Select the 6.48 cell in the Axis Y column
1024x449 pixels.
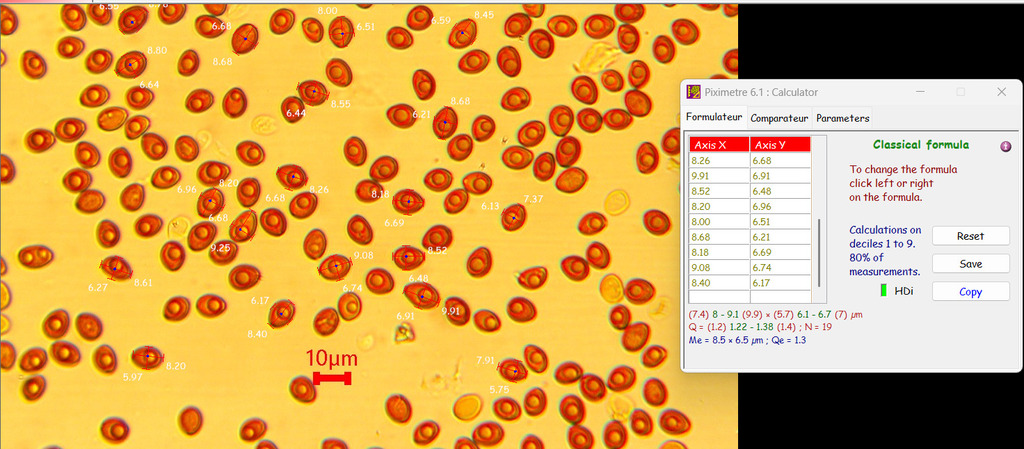coord(780,191)
